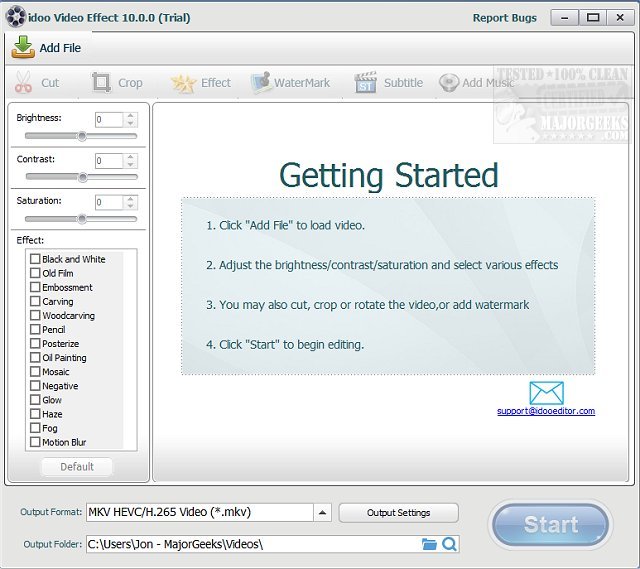Reset effects with the Default button
The image size is (640, 569).
point(77,467)
